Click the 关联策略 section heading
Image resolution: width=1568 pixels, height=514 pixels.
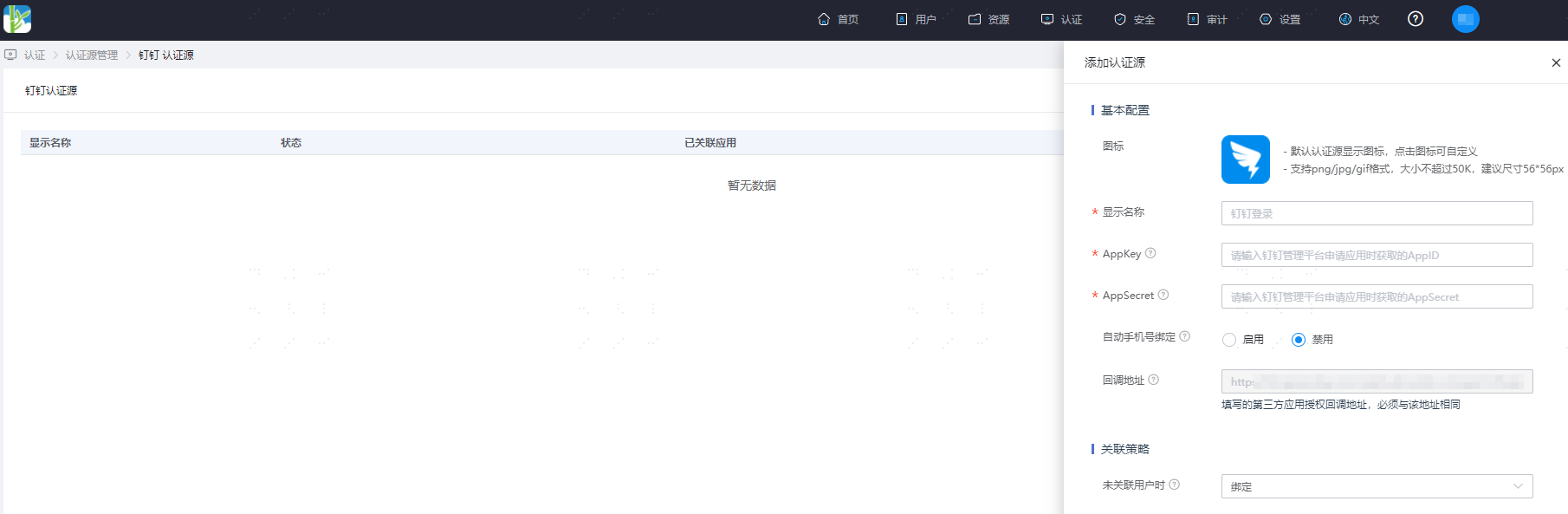pyautogui.click(x=1125, y=449)
